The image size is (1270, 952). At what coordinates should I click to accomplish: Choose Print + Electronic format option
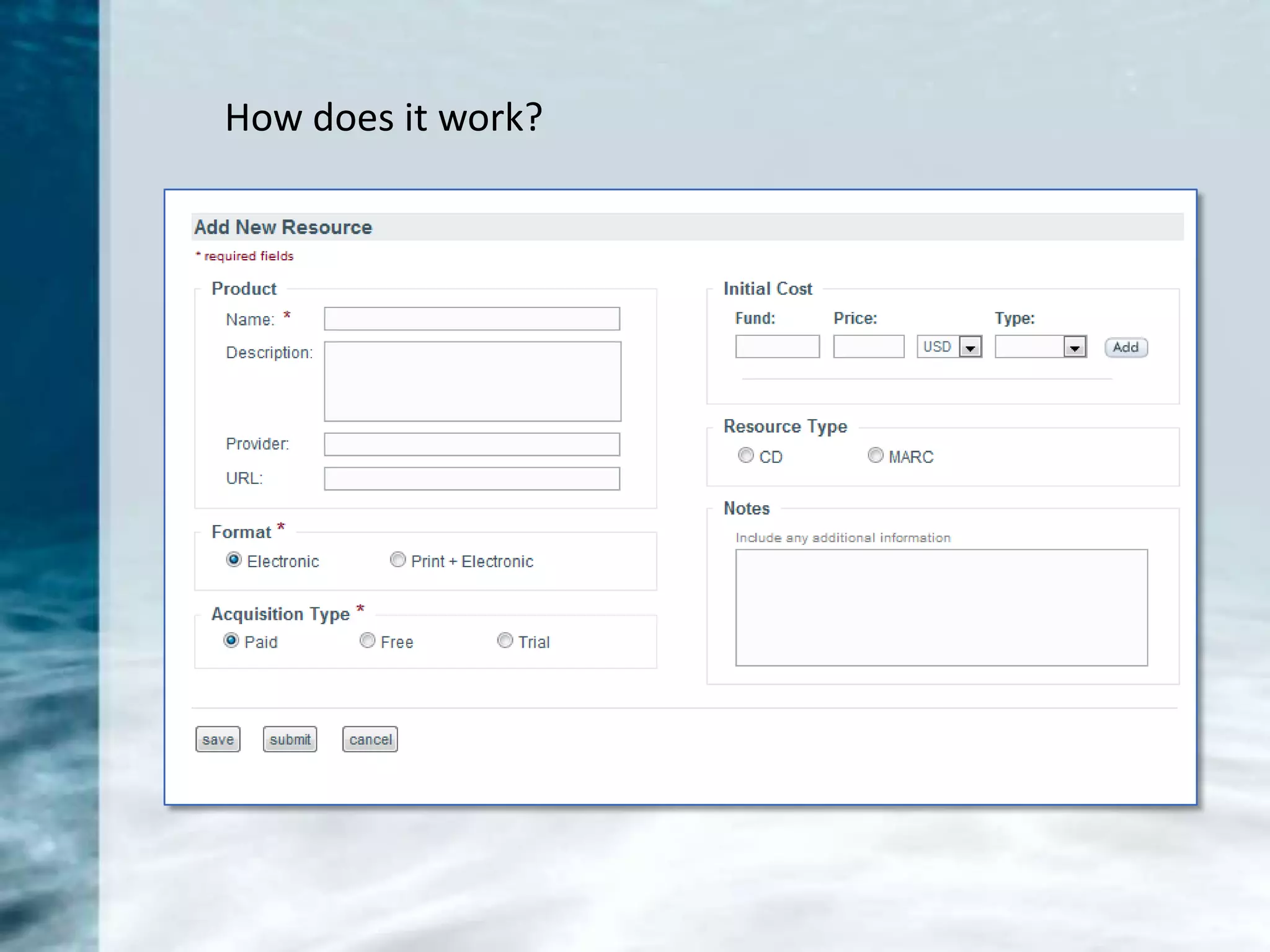click(397, 560)
